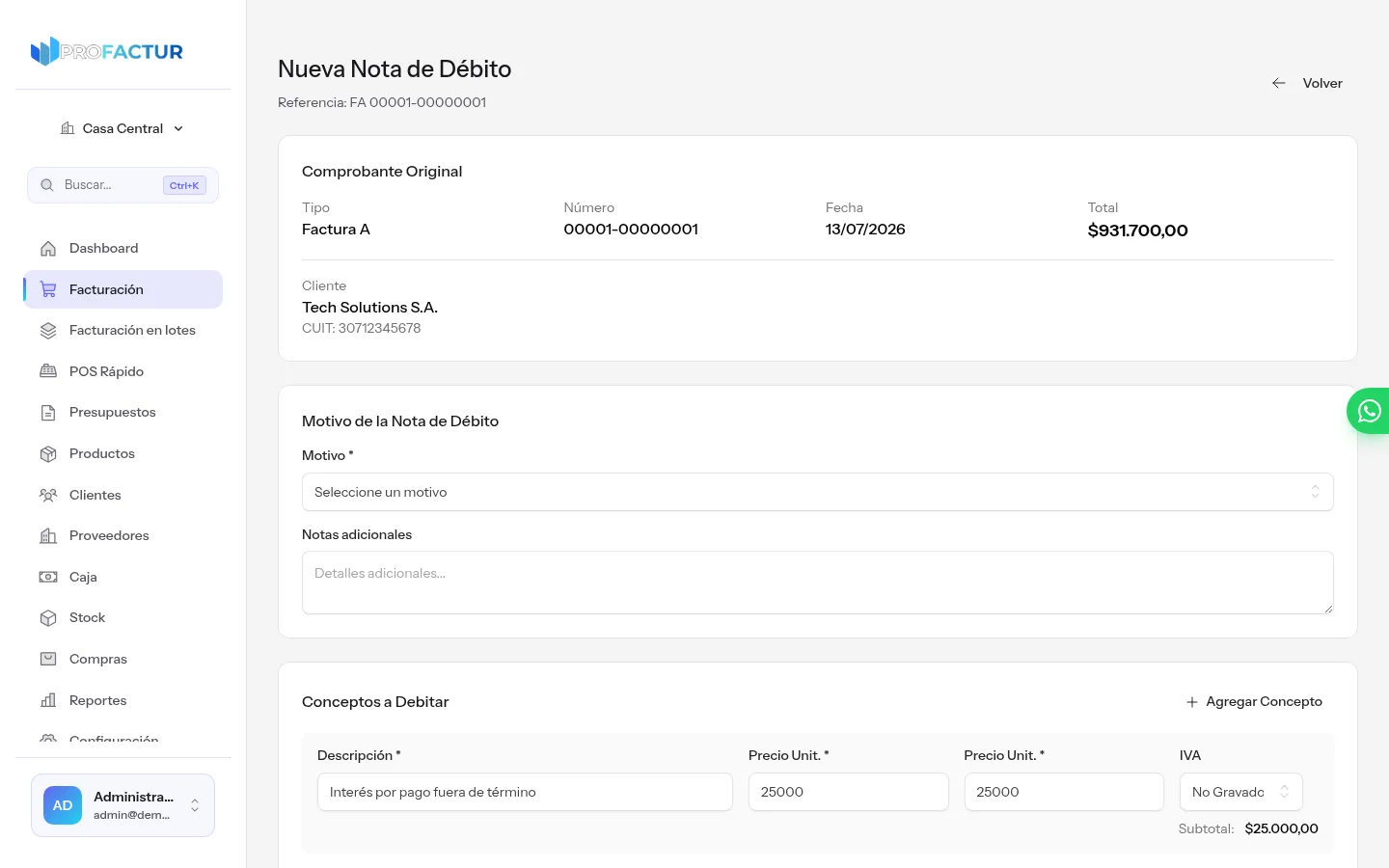
Task: Click the Caja cash icon
Action: coord(48,577)
